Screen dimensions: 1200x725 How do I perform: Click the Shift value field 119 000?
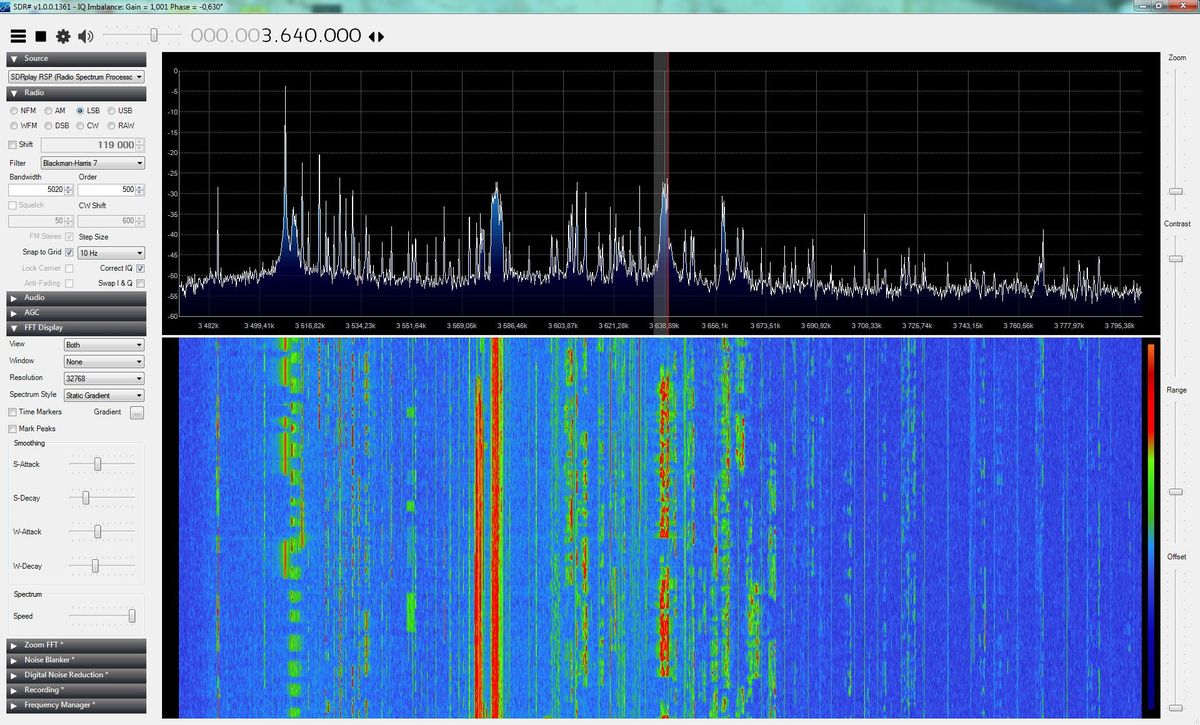click(x=92, y=145)
